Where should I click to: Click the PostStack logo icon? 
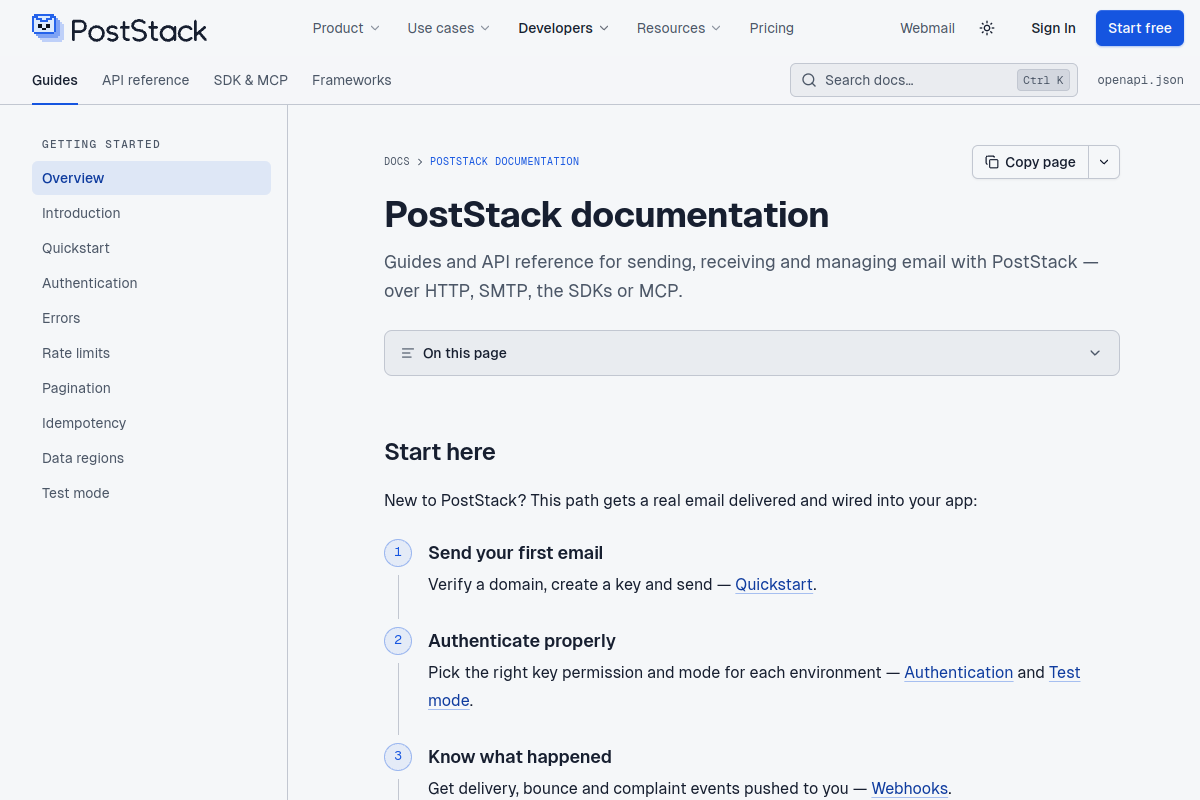(x=47, y=28)
